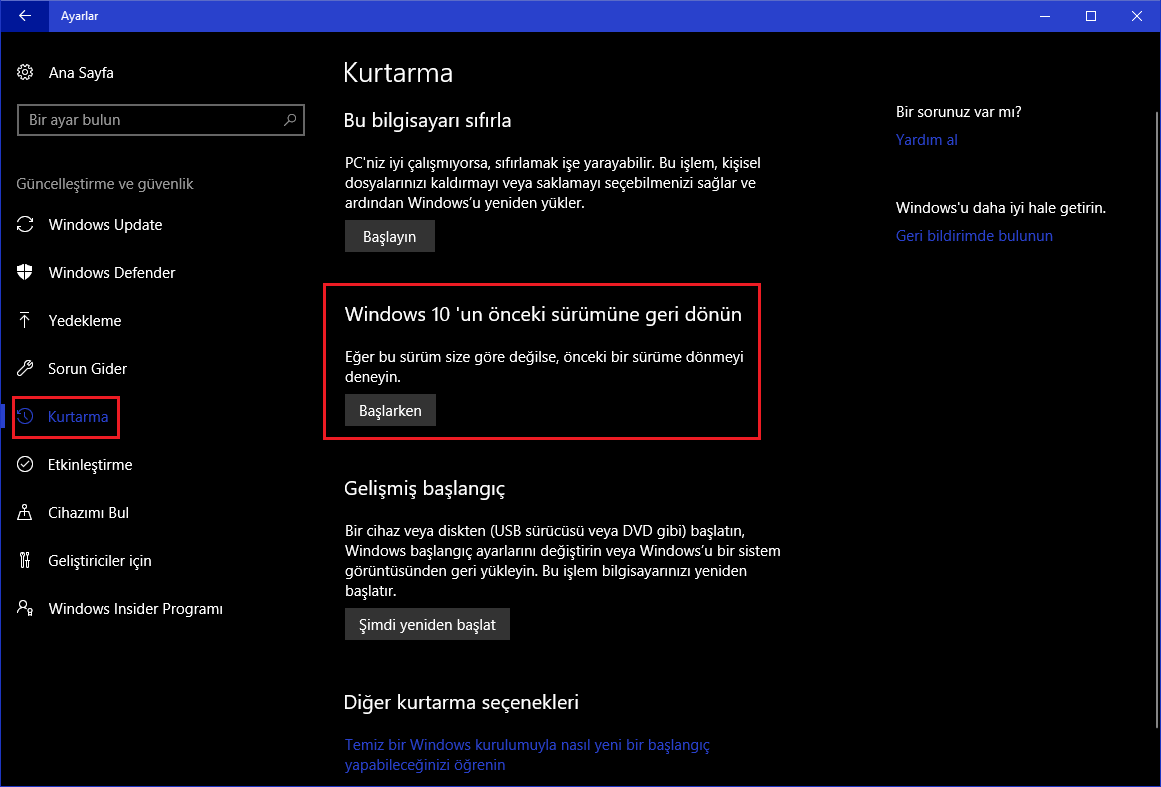Screen dimensions: 1161x787
Task: Open 'Temiz bir Windows kurulumuyla' link
Action: pos(527,754)
